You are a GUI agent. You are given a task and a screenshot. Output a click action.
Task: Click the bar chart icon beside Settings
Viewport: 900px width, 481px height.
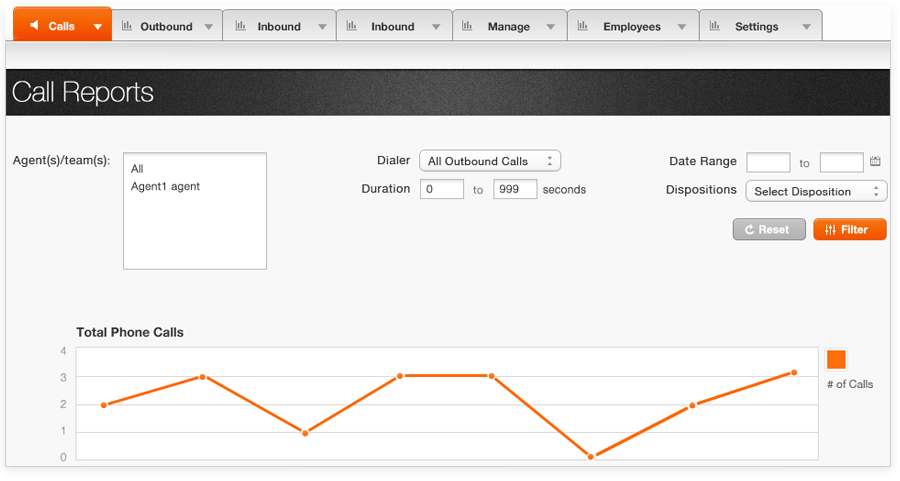pyautogui.click(x=715, y=26)
